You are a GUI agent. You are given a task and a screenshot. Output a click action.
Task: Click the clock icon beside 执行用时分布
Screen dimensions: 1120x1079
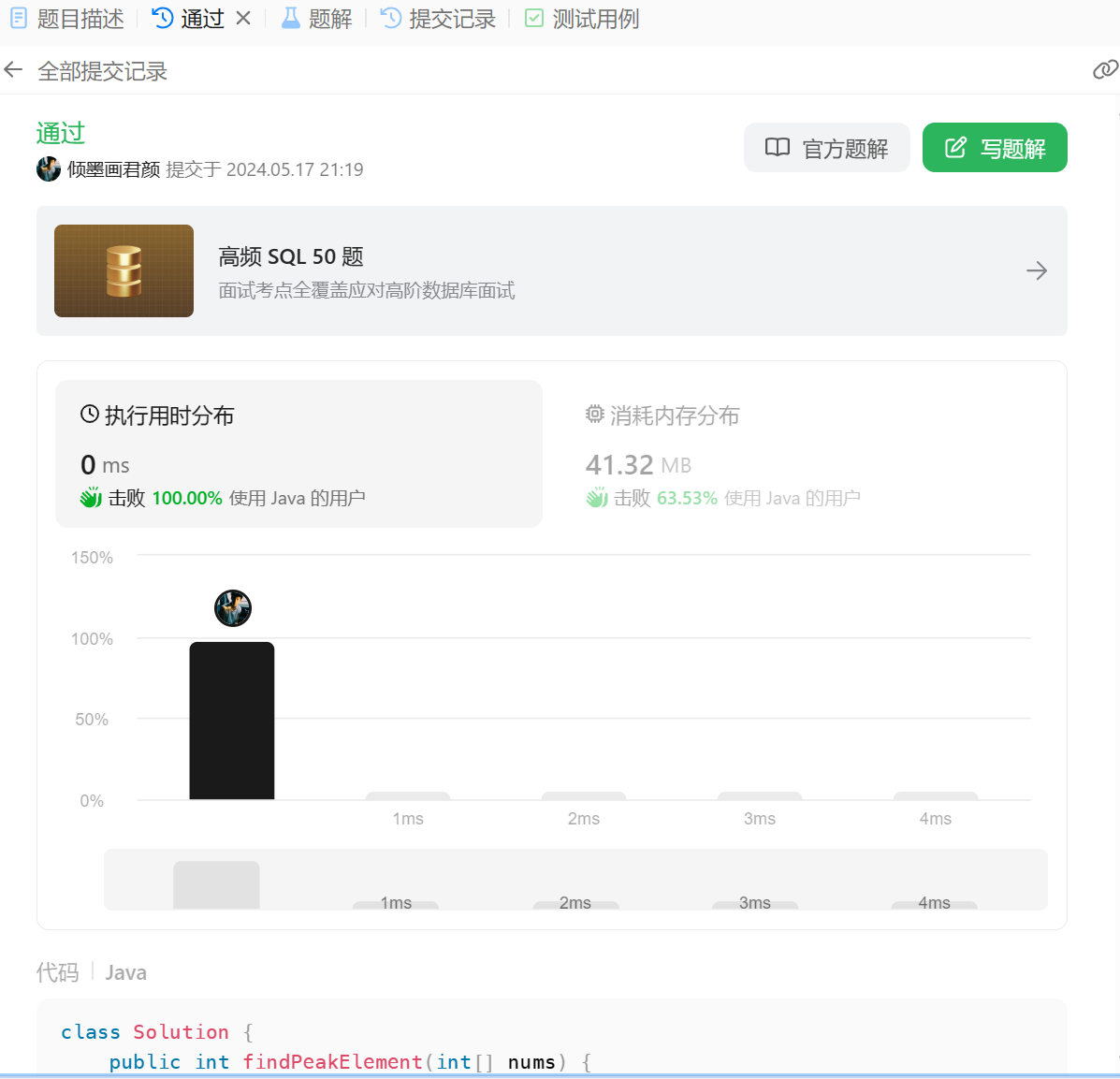click(x=89, y=414)
